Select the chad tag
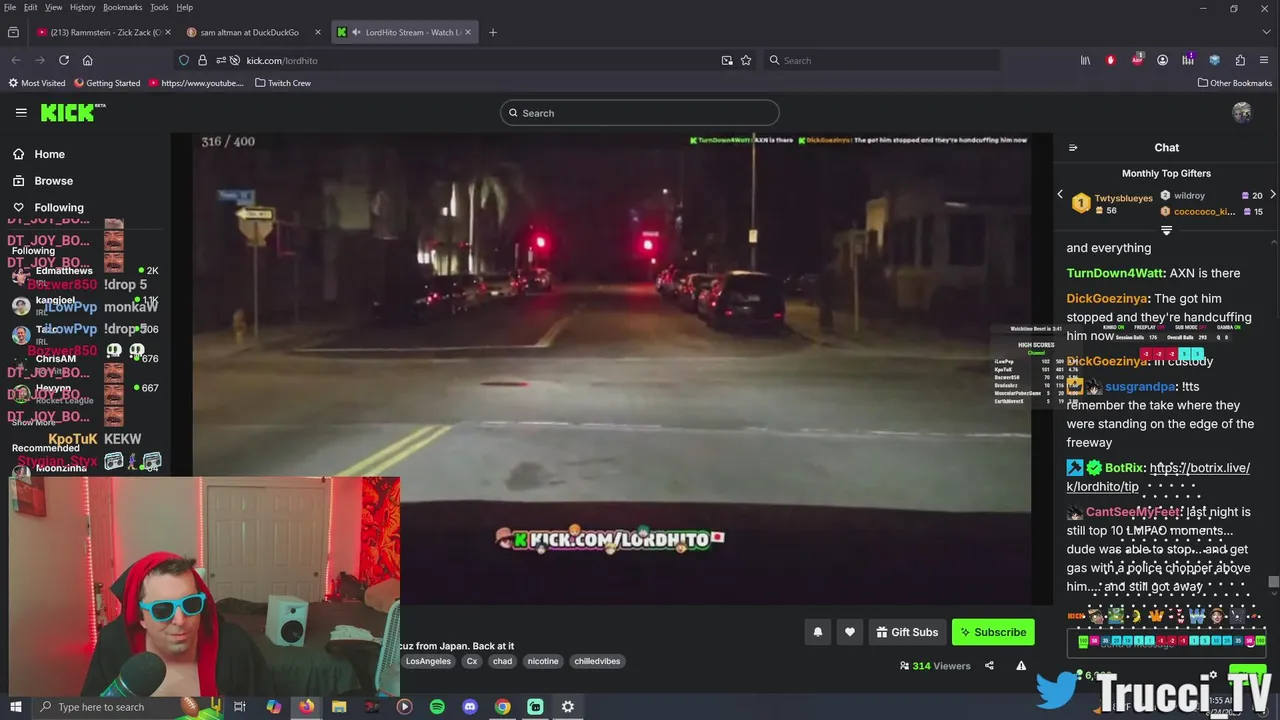This screenshot has width=1280, height=720. pos(502,661)
